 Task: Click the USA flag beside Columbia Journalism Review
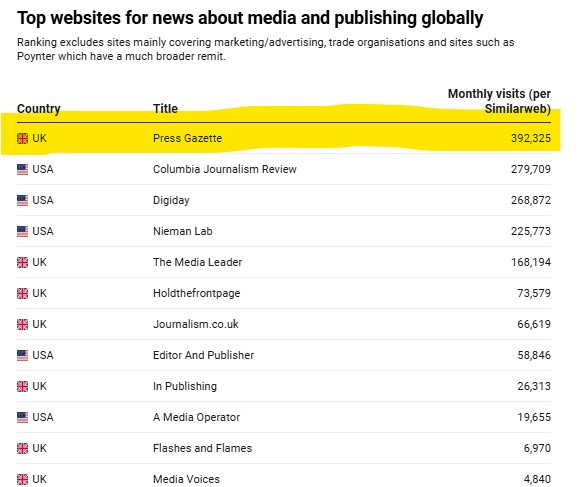22,169
